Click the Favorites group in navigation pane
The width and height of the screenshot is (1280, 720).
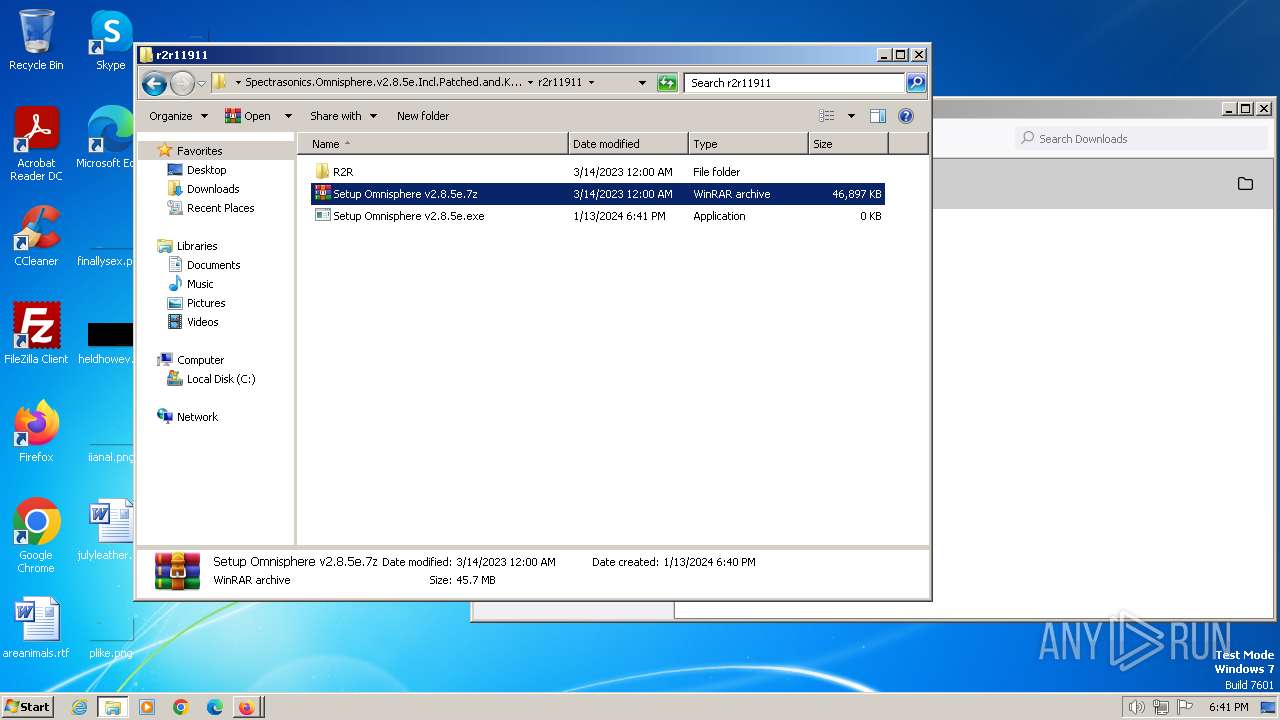tap(199, 151)
